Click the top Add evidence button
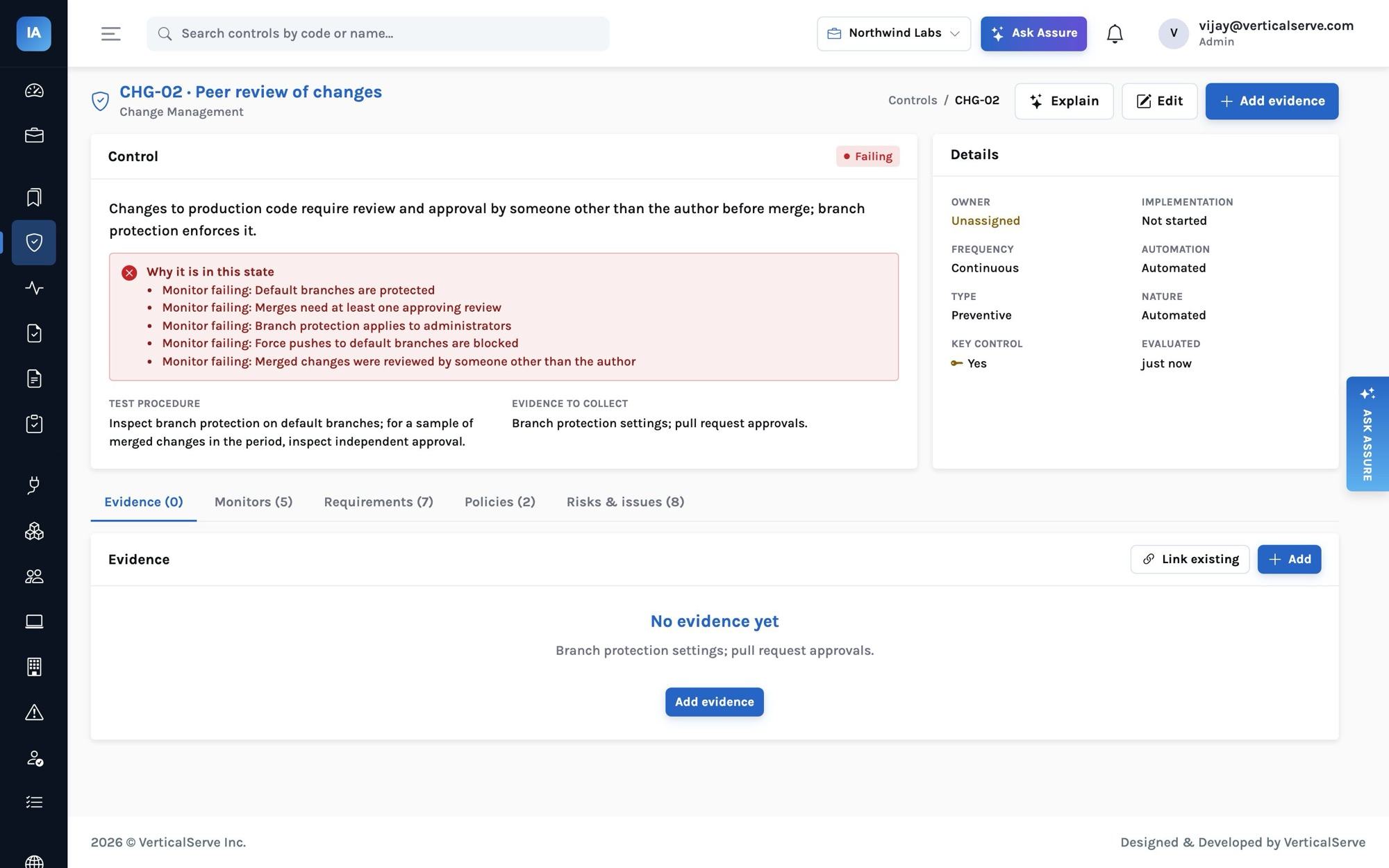 coord(1272,101)
